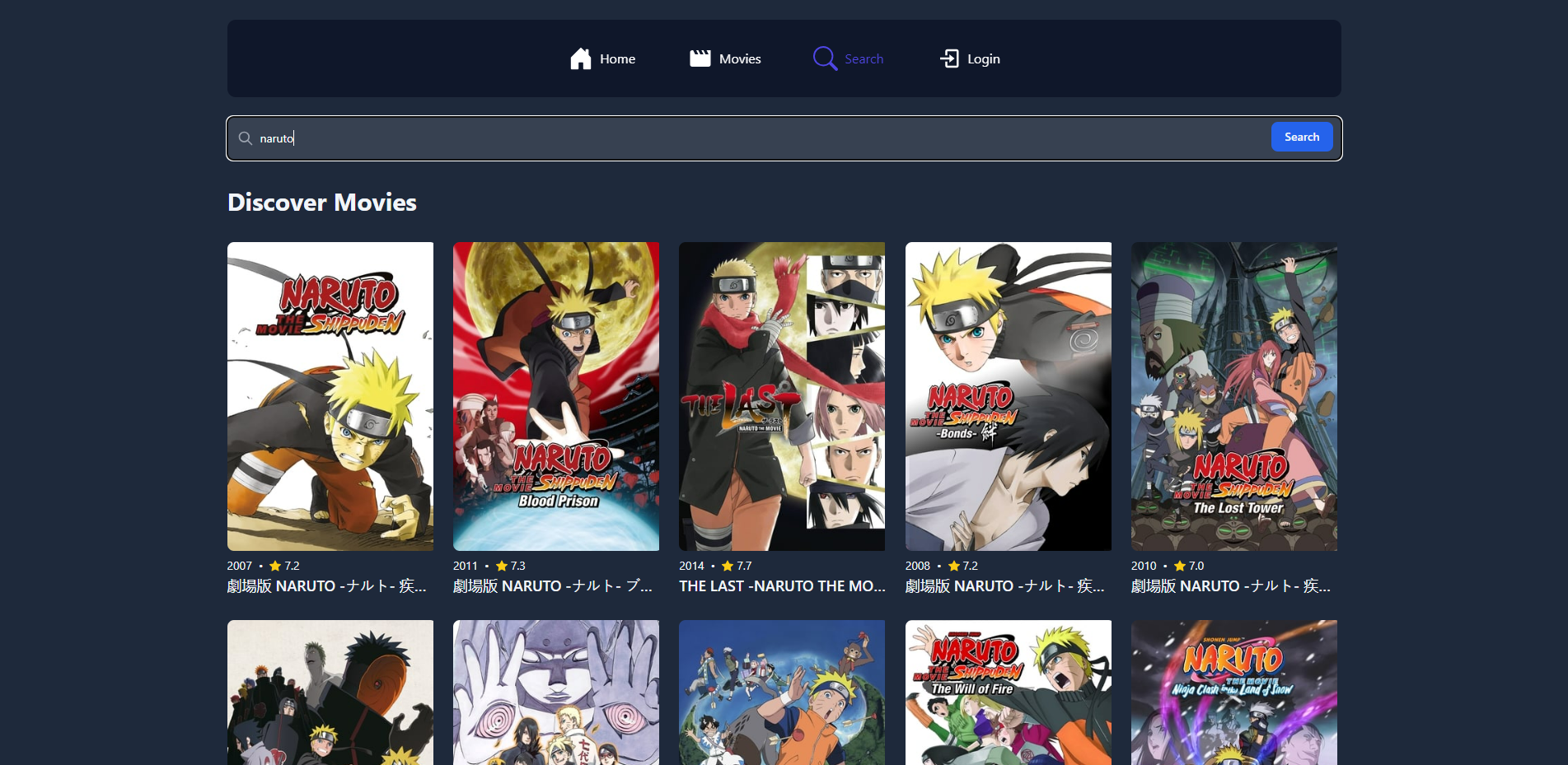Open The Lost Tower movie poster
This screenshot has height=765, width=1568.
pyautogui.click(x=1234, y=396)
